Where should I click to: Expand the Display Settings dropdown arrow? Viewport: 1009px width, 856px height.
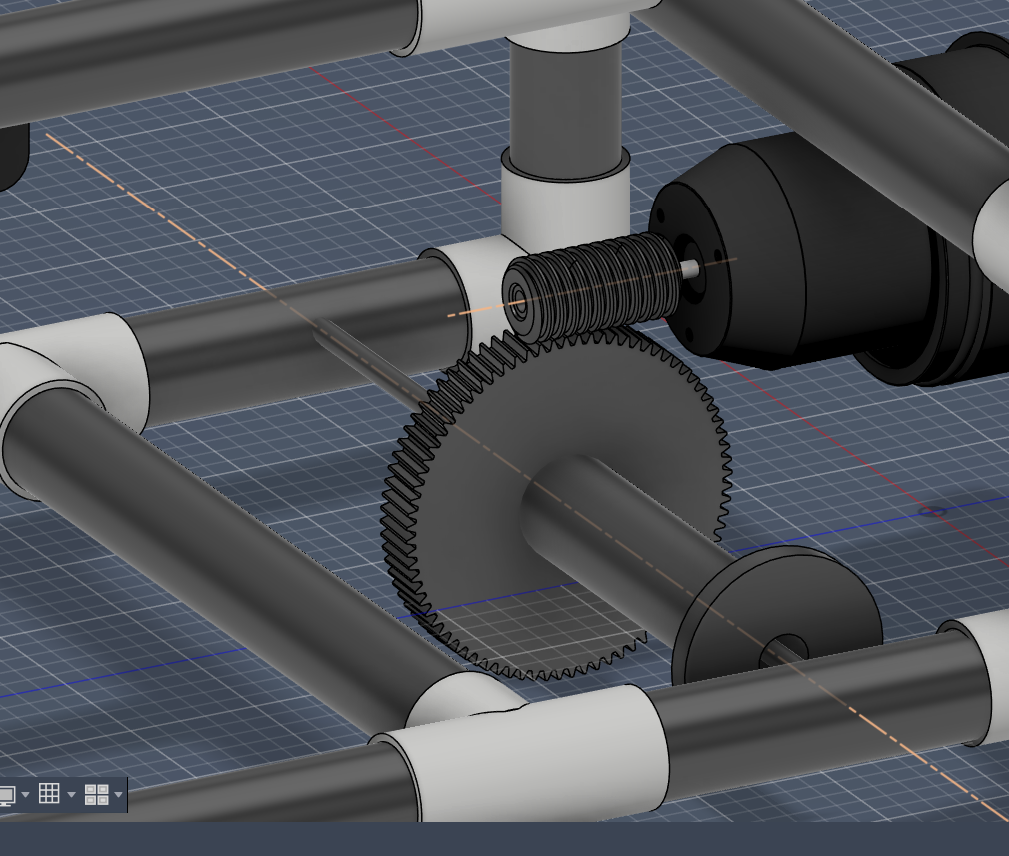tap(25, 796)
